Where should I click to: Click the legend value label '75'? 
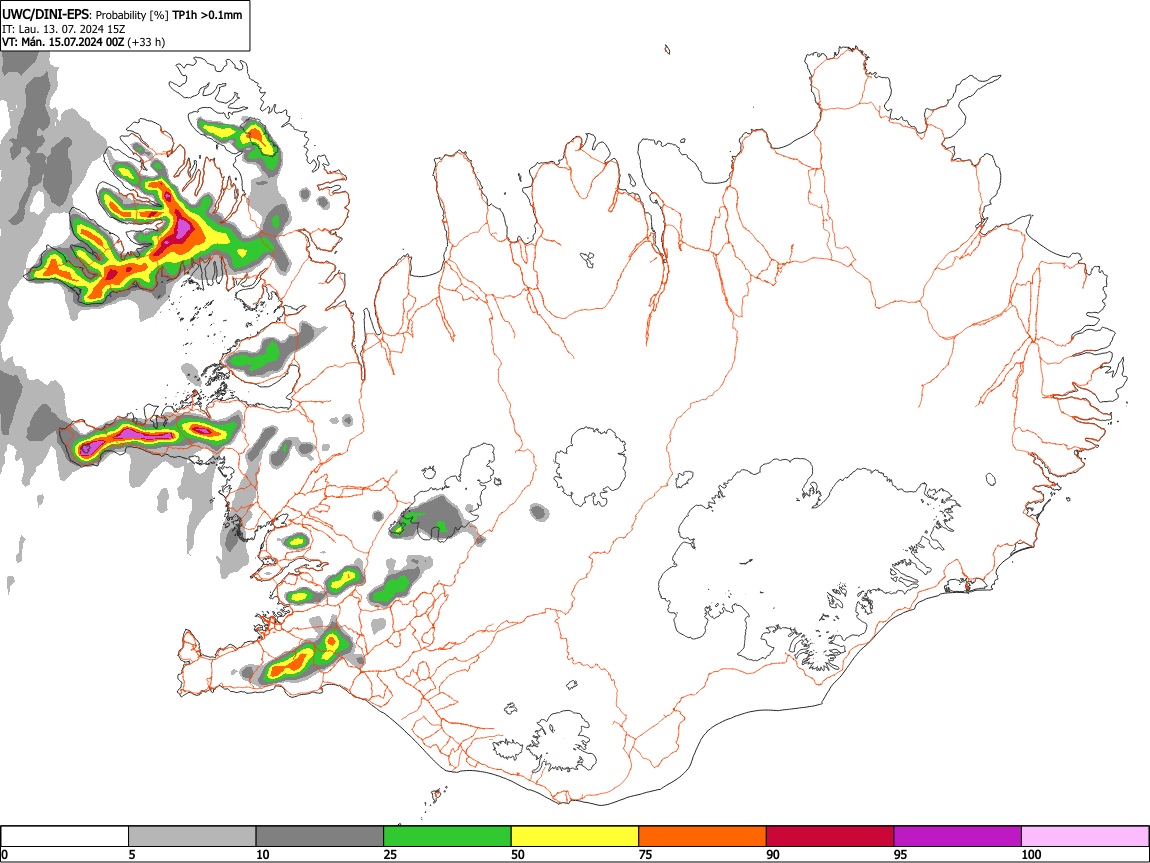point(645,854)
